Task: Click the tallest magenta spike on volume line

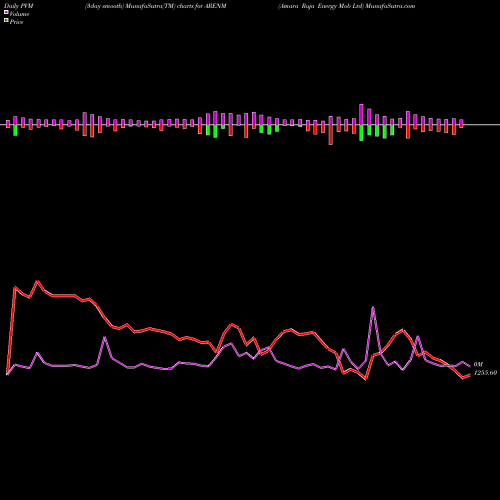Action: [373, 307]
